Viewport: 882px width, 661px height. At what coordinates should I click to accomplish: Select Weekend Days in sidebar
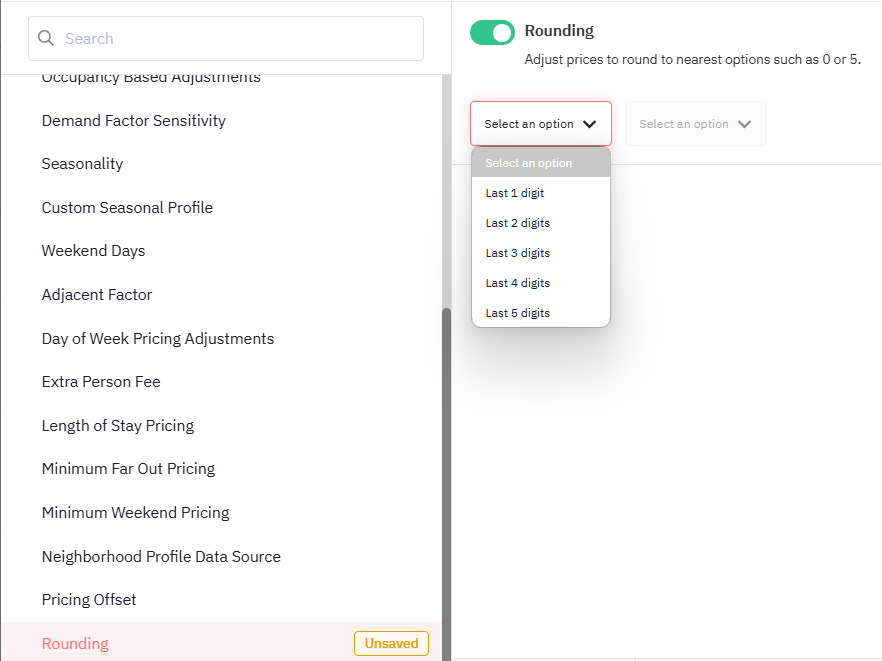click(x=93, y=251)
